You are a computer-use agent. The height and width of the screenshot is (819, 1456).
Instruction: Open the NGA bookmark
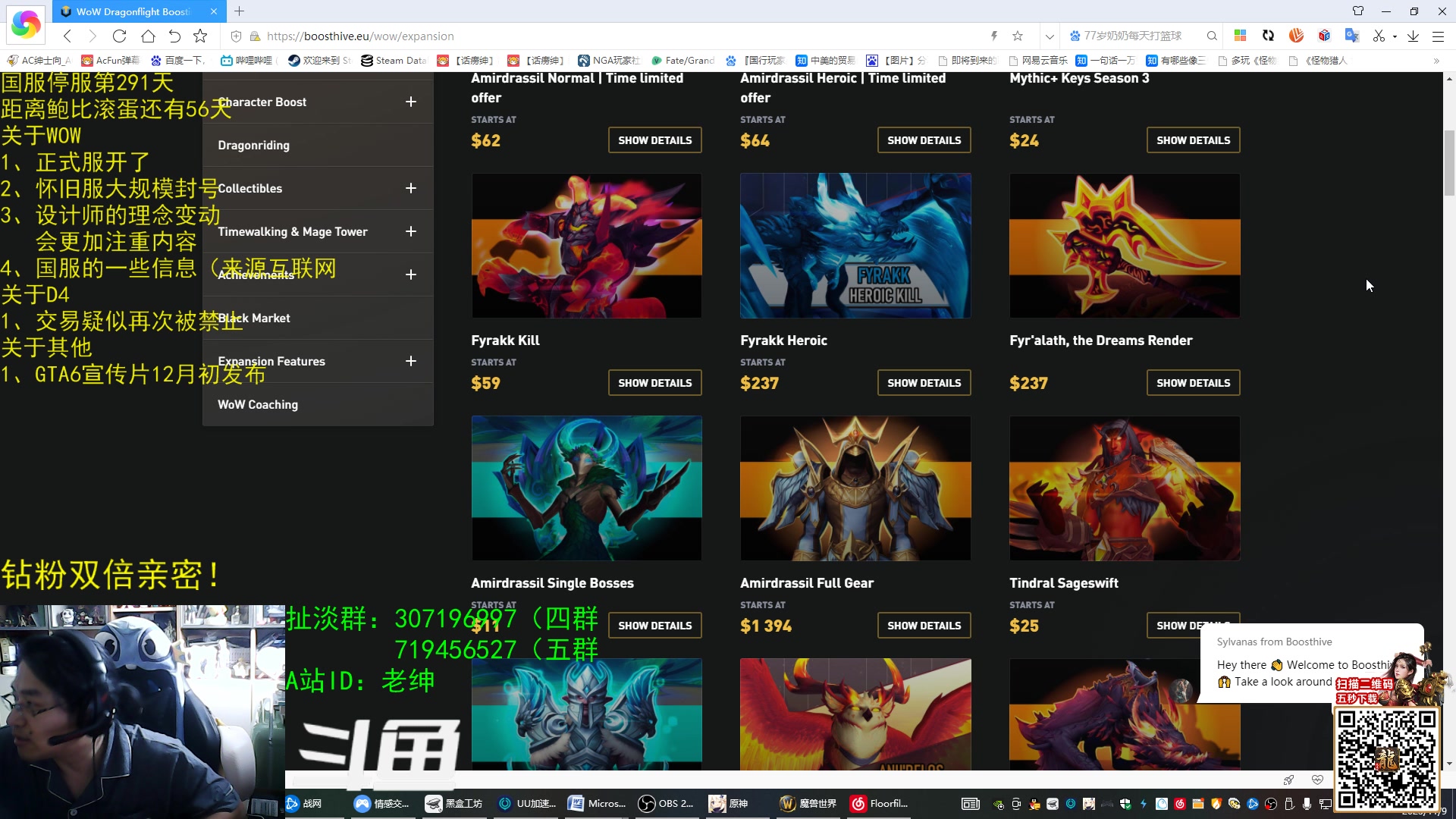point(609,61)
